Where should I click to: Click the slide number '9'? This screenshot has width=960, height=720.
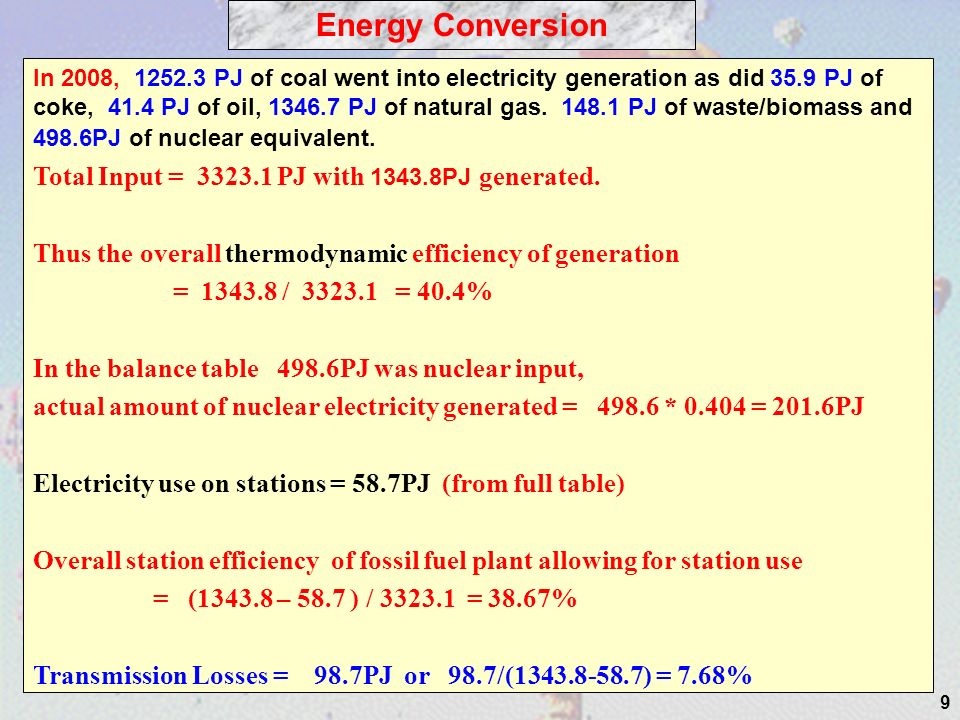(x=945, y=702)
